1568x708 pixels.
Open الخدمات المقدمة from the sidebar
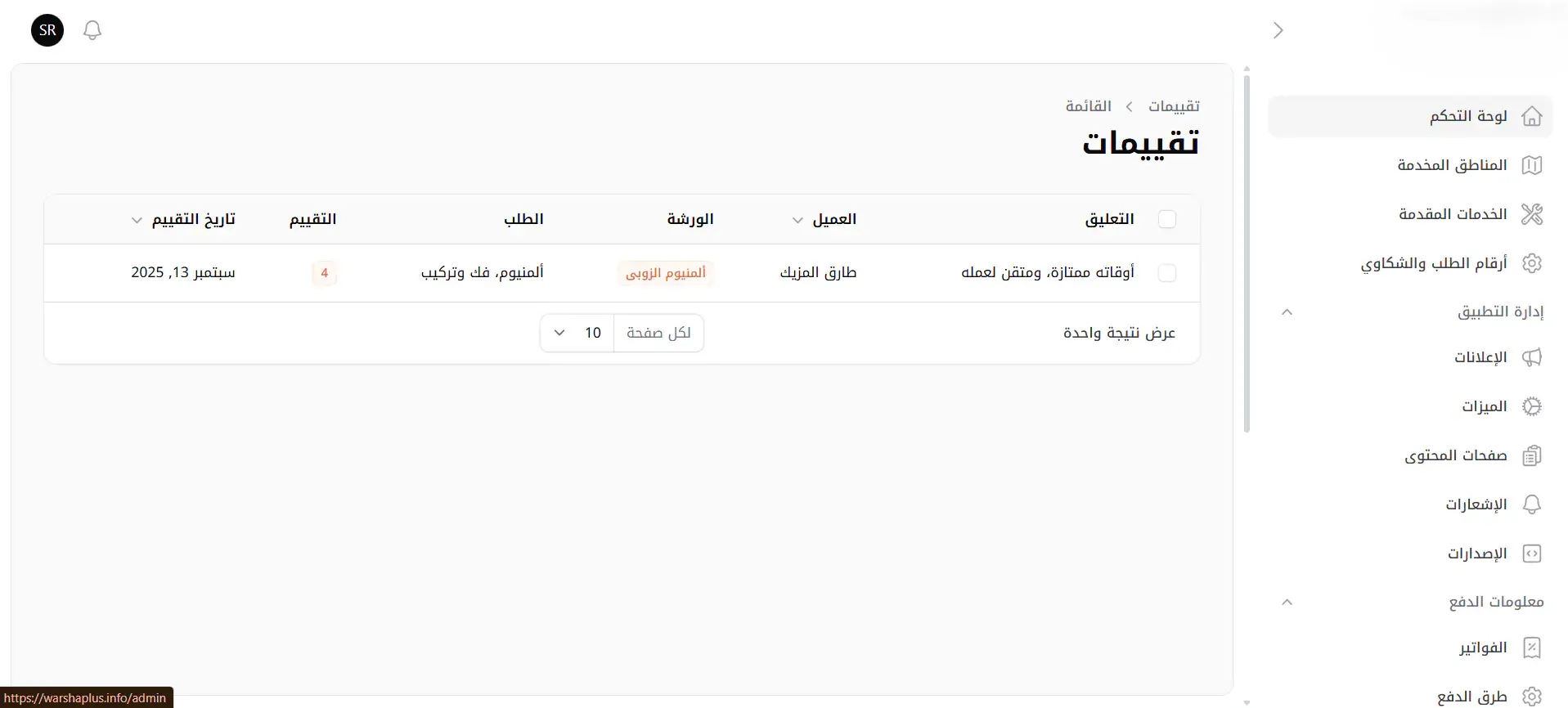tap(1410, 214)
